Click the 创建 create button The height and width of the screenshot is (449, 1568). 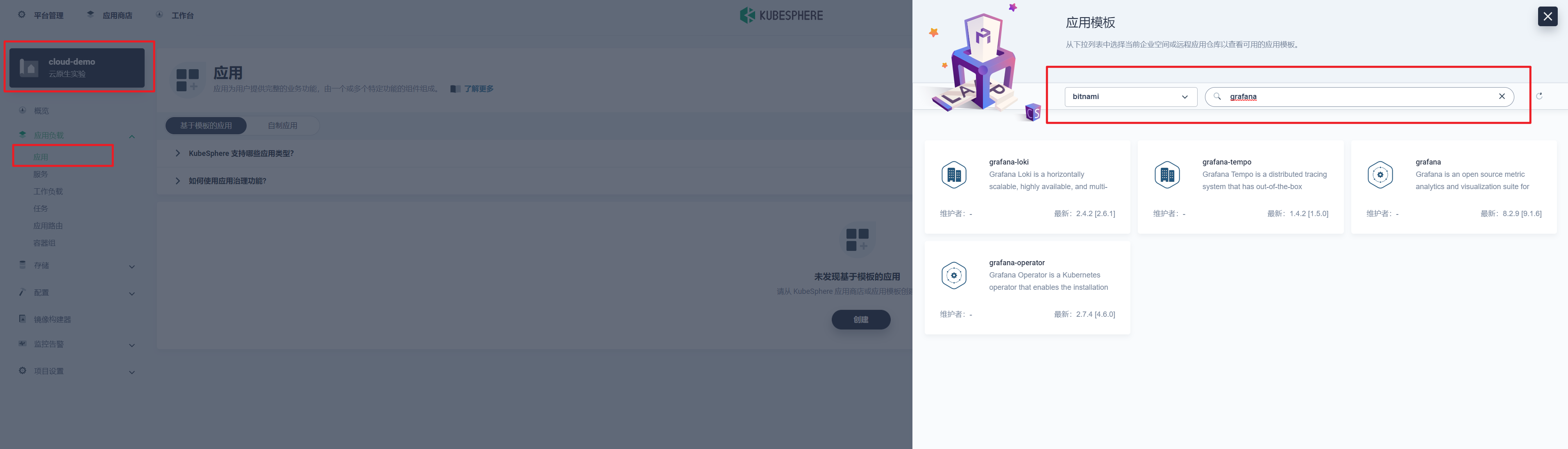pyautogui.click(x=861, y=319)
